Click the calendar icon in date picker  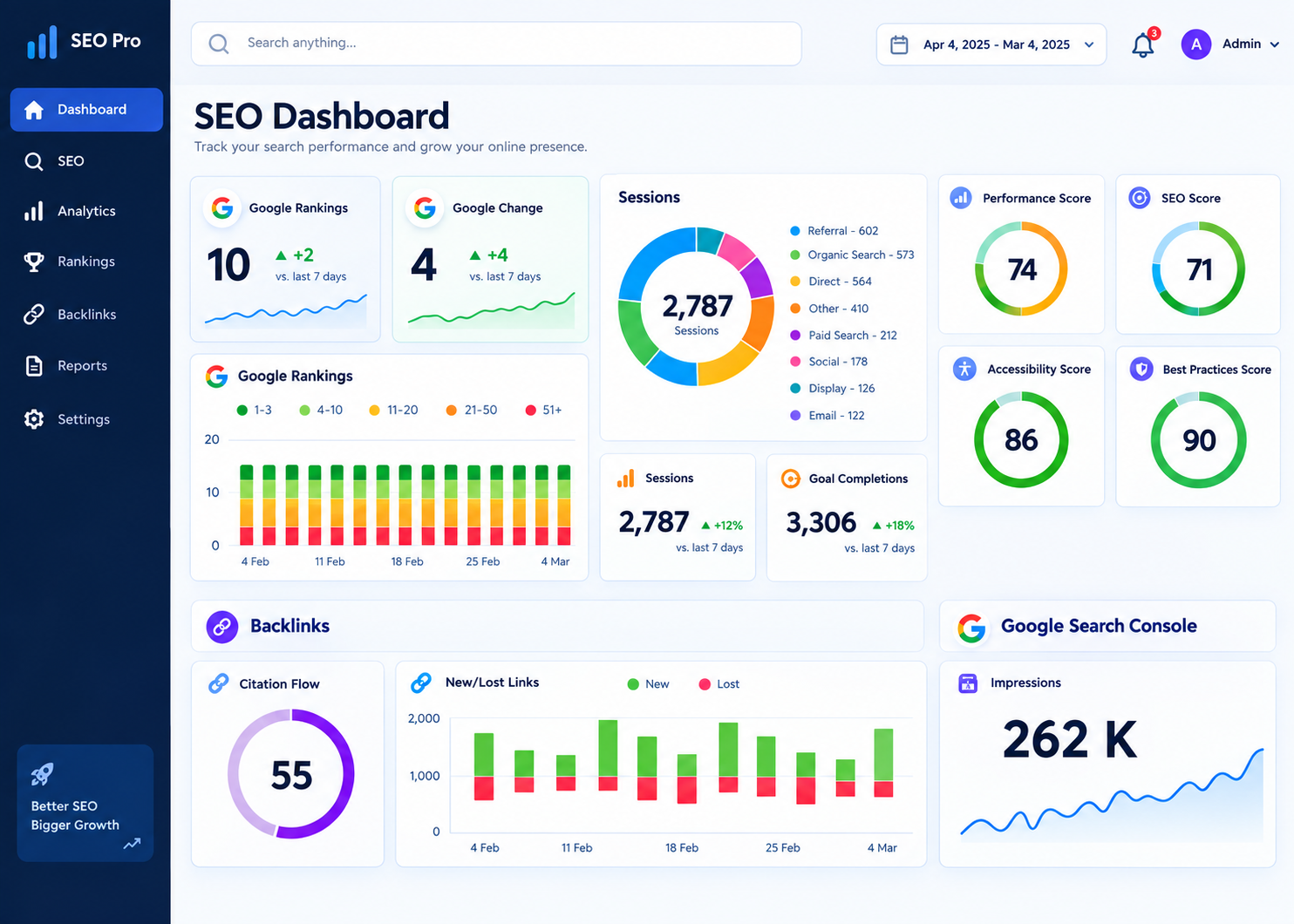tap(899, 44)
